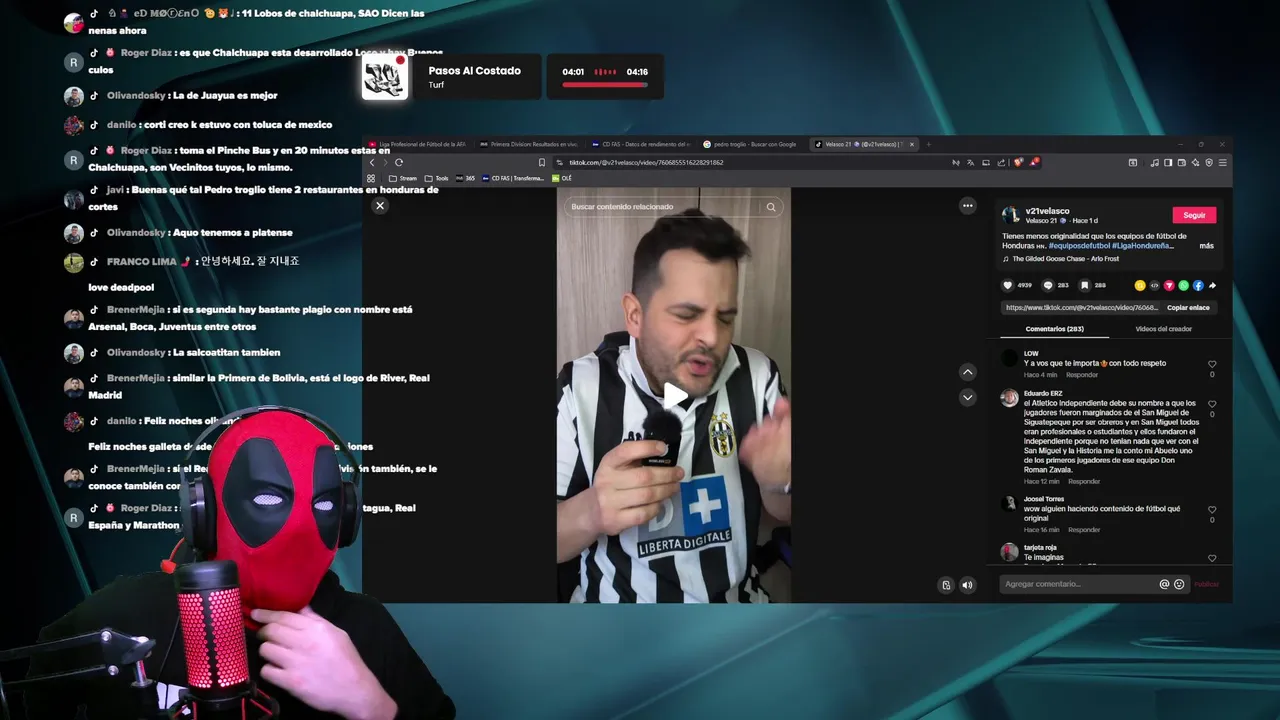Open the apps grid icon in bookmarks bar
Image resolution: width=1280 pixels, height=720 pixels.
click(371, 178)
